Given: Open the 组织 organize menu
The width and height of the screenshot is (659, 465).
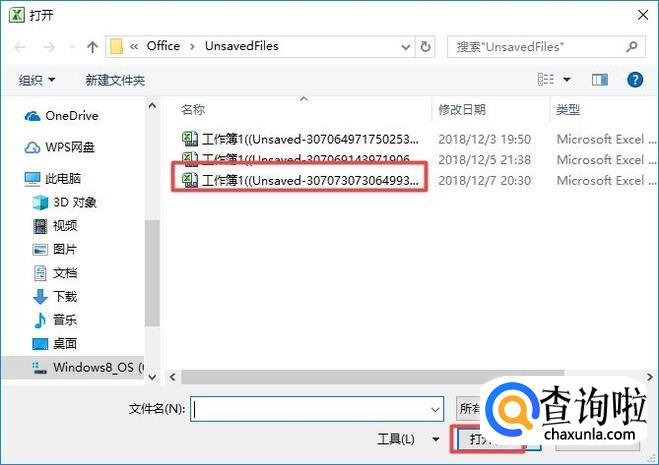Looking at the screenshot, I should point(37,80).
